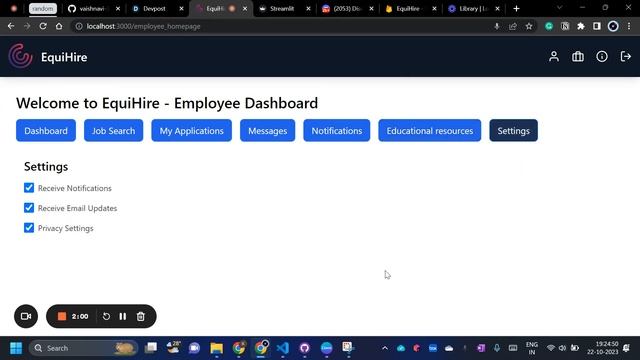640x360 pixels.
Task: Open the Messages section
Action: pyautogui.click(x=267, y=131)
